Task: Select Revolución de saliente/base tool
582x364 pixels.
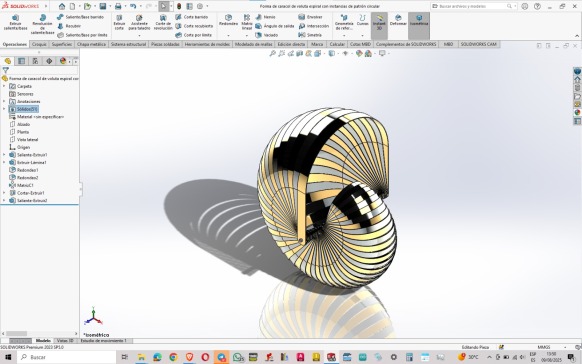Action: coord(42,24)
